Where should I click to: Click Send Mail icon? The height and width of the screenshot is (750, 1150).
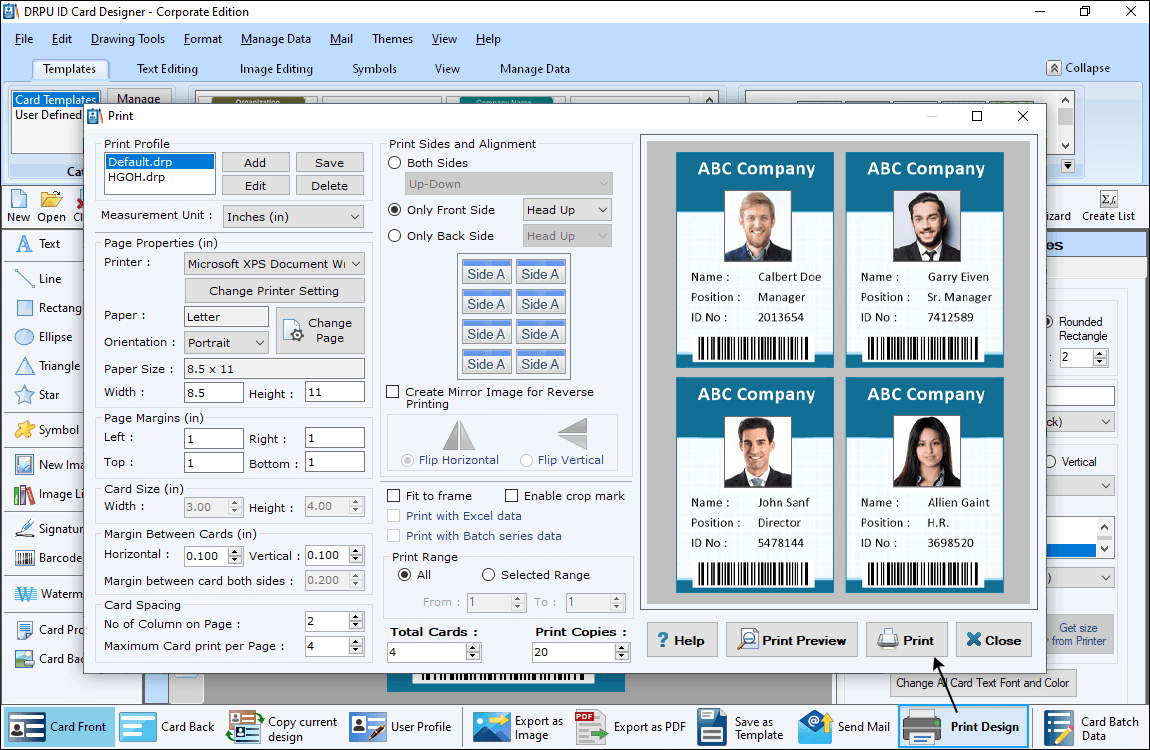[844, 727]
